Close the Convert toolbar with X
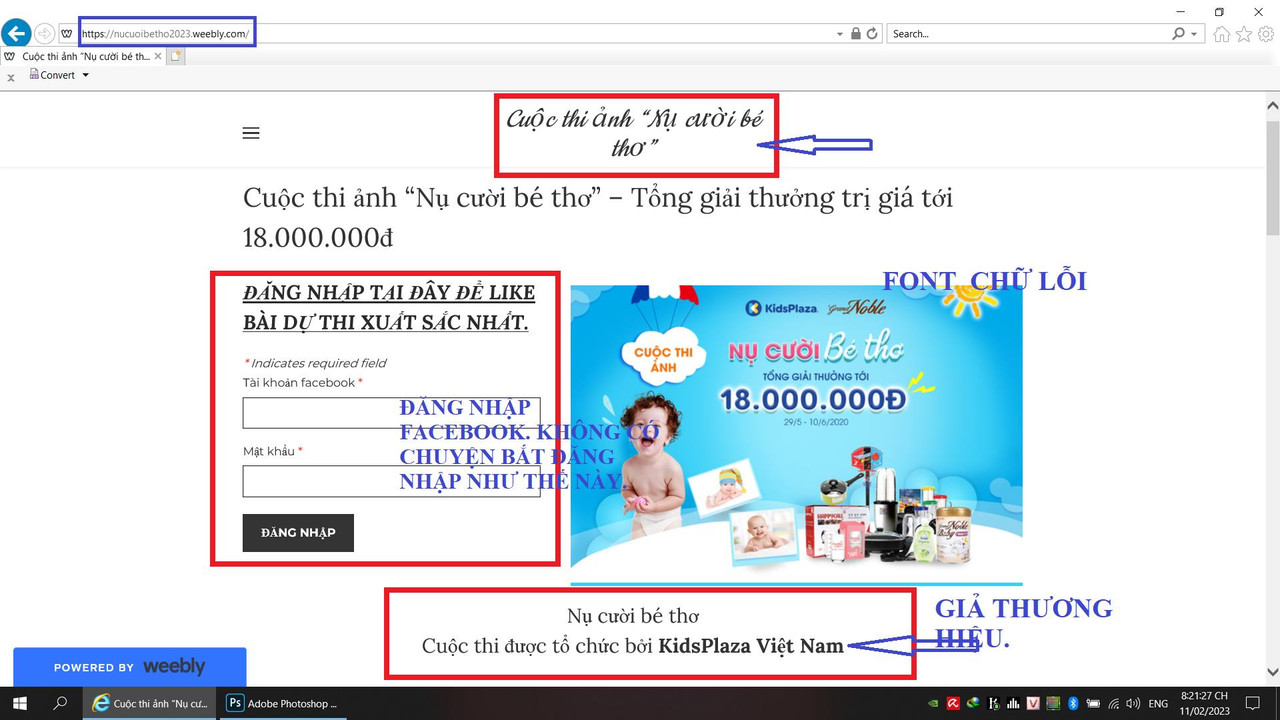 tap(11, 77)
